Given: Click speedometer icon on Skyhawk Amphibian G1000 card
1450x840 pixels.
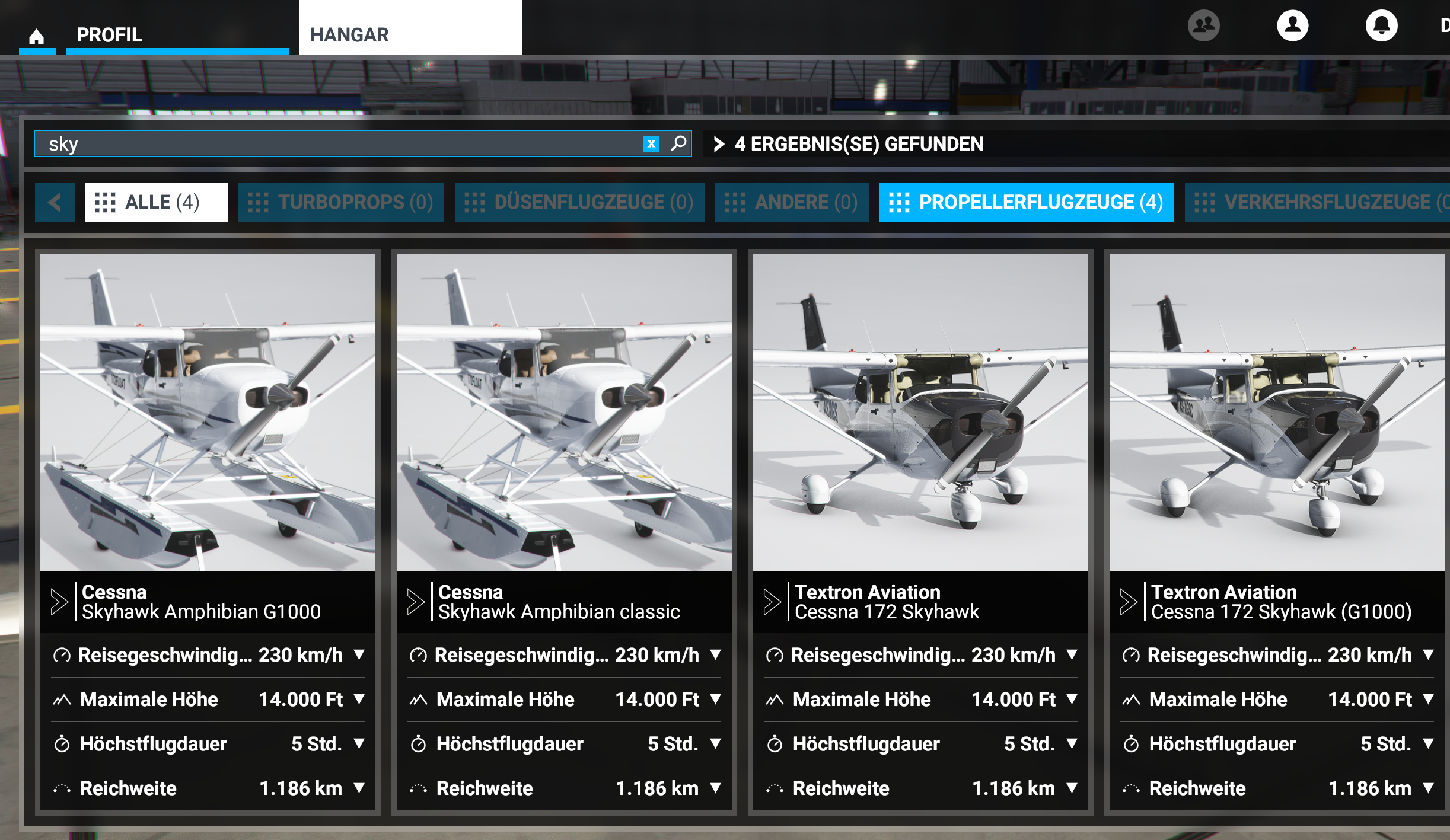Looking at the screenshot, I should point(62,655).
